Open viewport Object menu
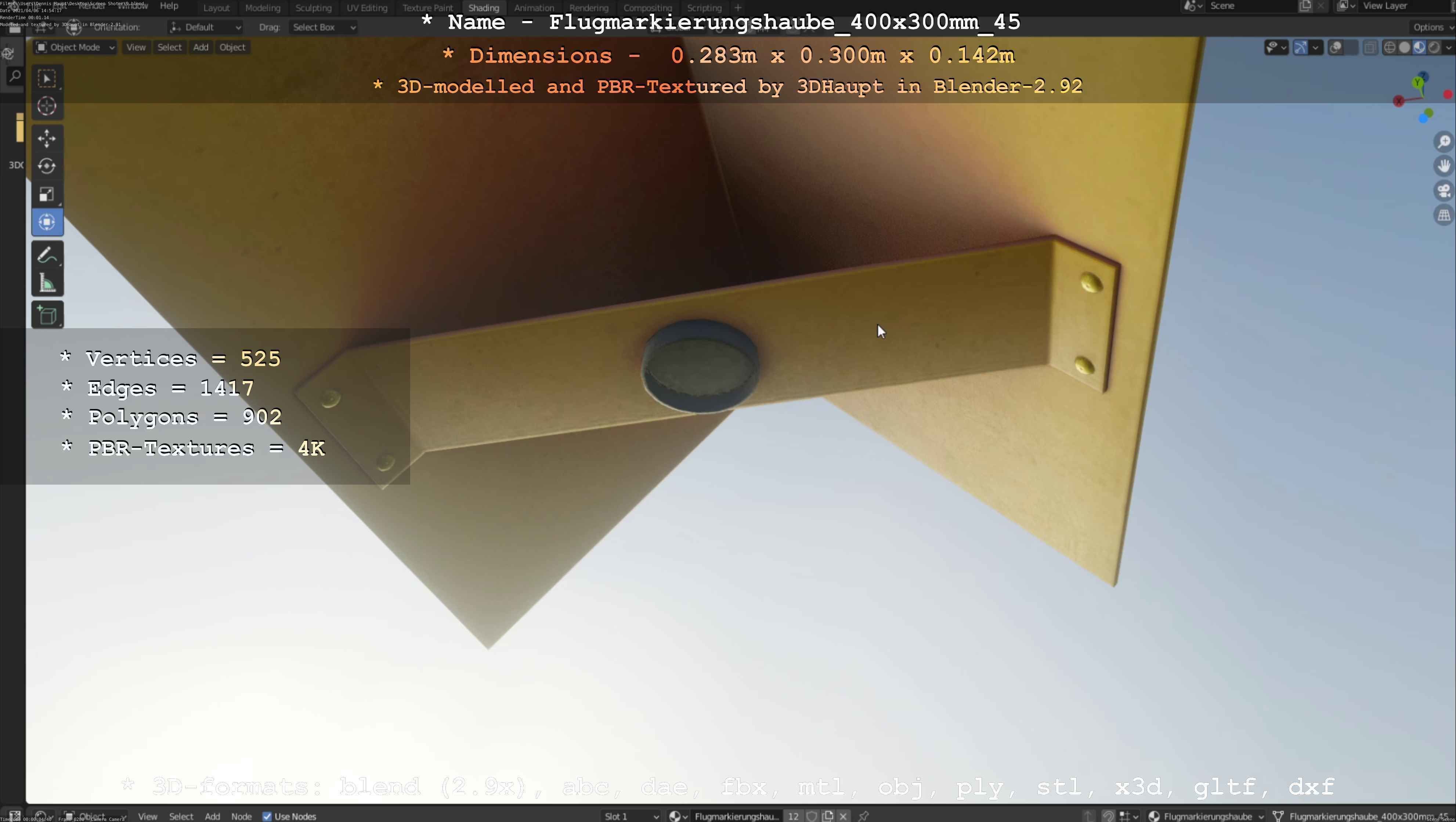The image size is (1456, 822). tap(232, 47)
